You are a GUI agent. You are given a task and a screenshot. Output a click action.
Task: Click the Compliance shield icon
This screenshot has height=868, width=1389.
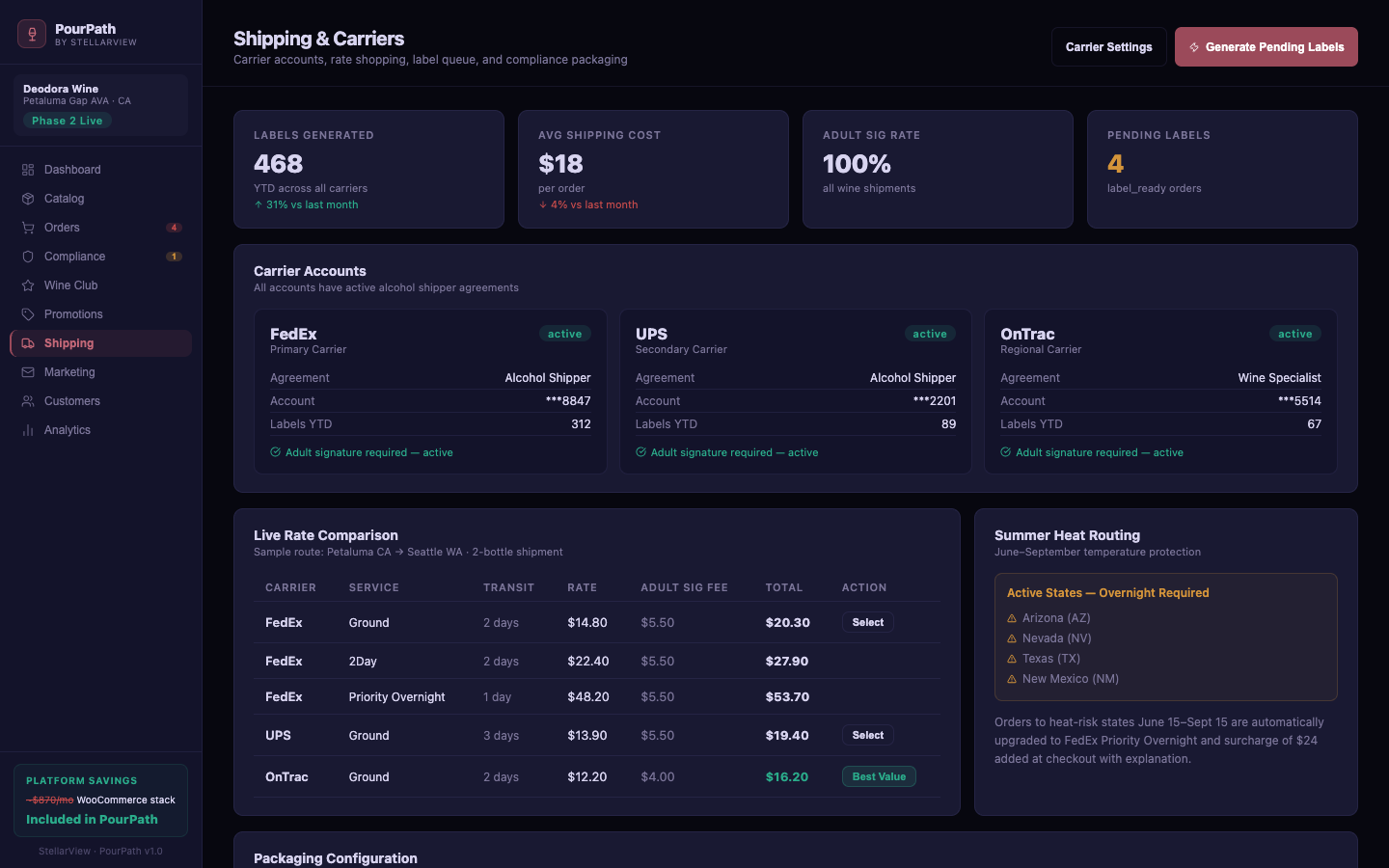click(28, 257)
